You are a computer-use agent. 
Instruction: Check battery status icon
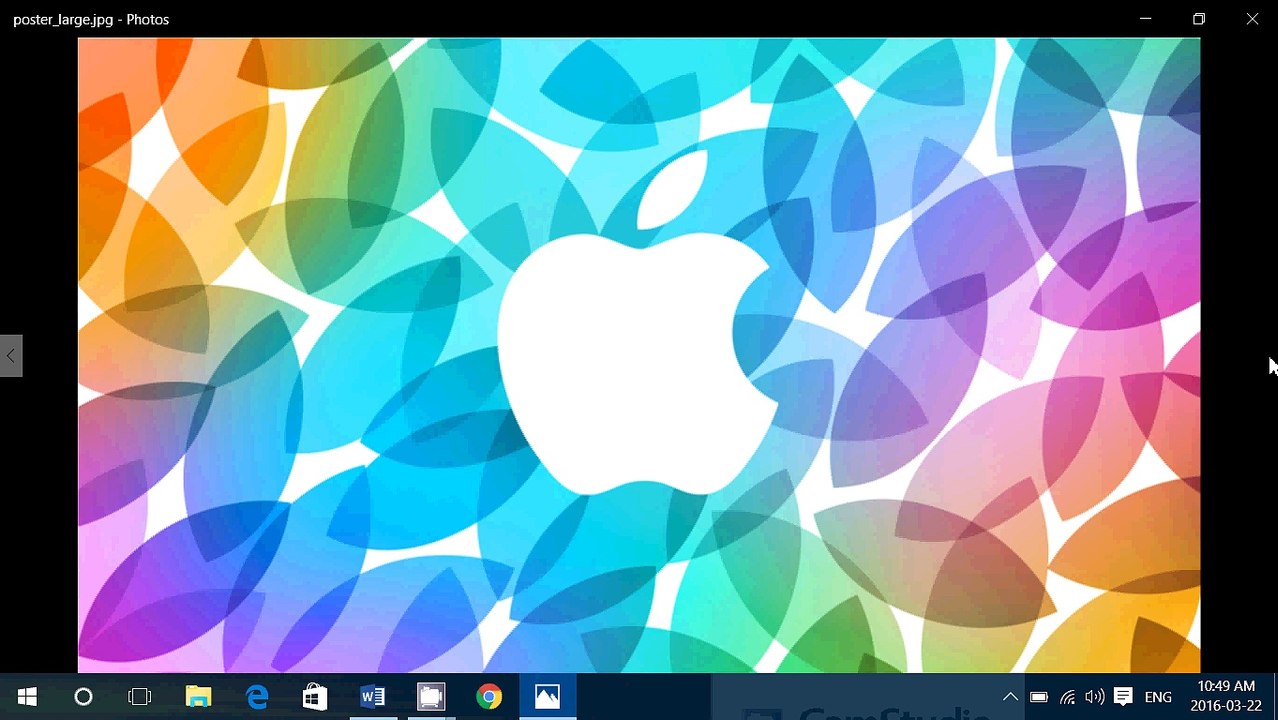coord(1039,697)
